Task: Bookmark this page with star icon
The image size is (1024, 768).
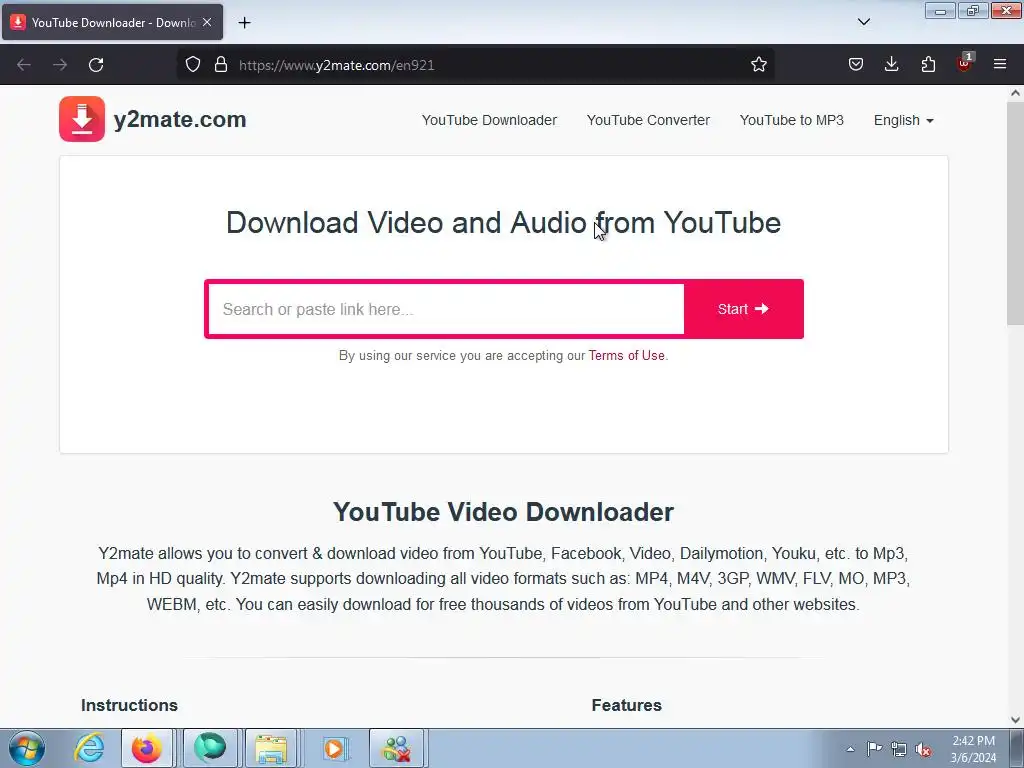Action: click(x=758, y=64)
